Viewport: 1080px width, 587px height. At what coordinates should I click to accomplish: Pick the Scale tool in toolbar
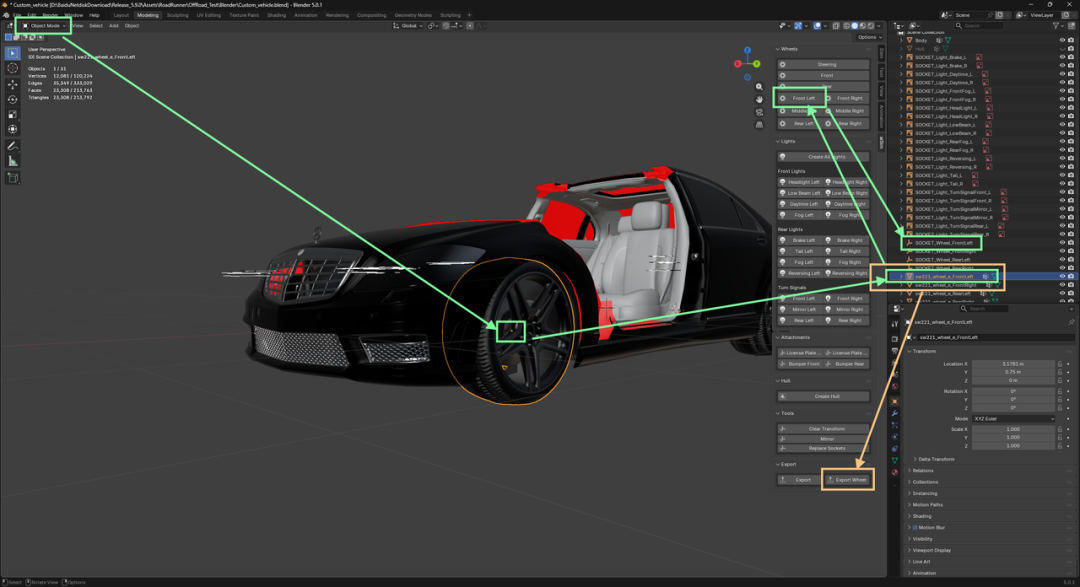12,114
